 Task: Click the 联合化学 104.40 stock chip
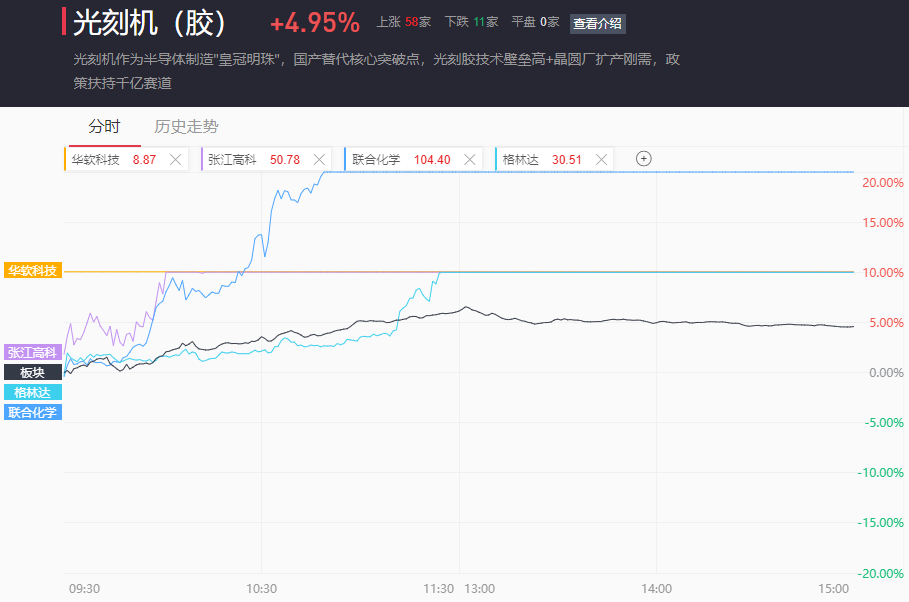click(x=400, y=159)
